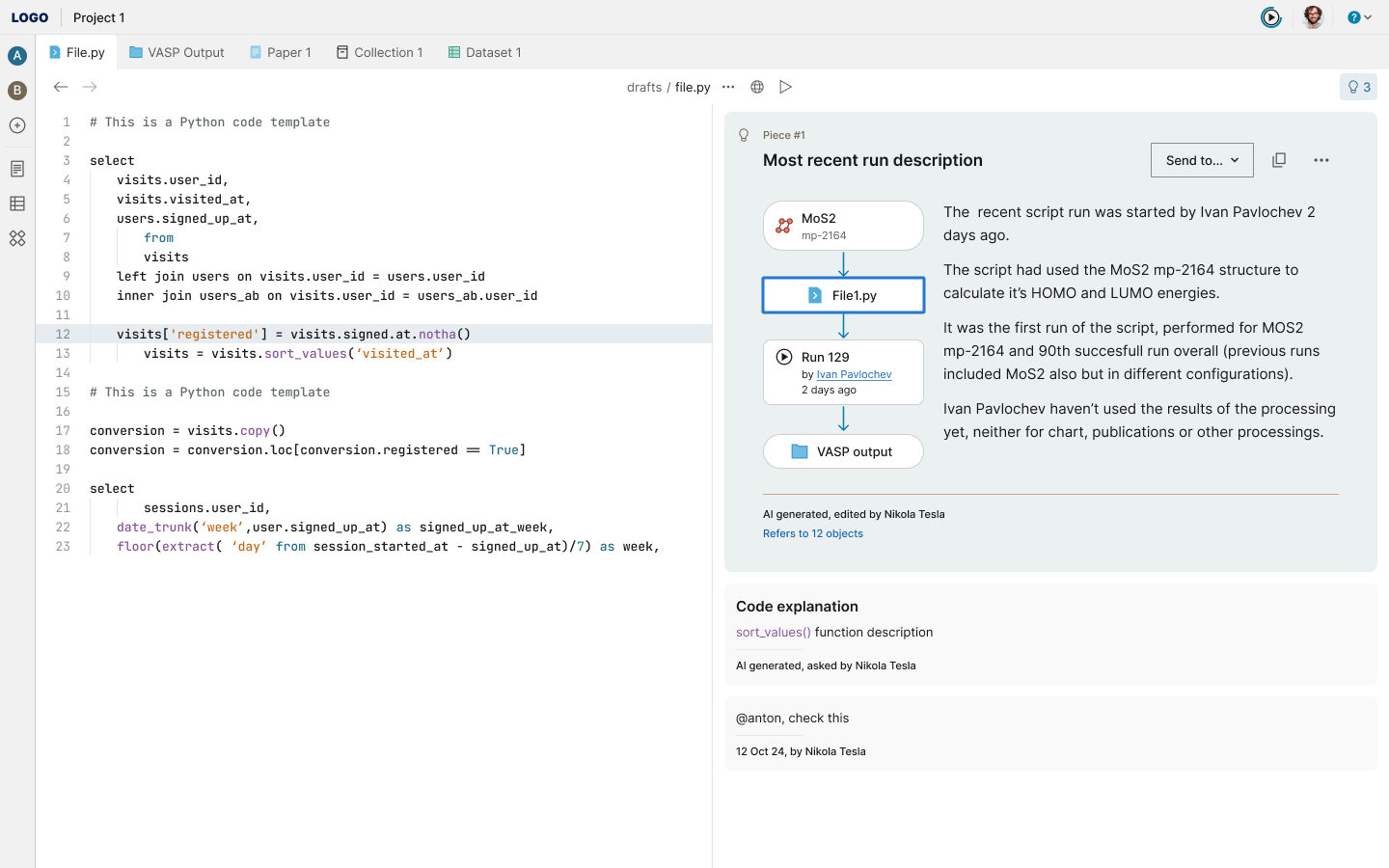
Task: Open the documents icon in left sidebar
Action: tap(17, 169)
